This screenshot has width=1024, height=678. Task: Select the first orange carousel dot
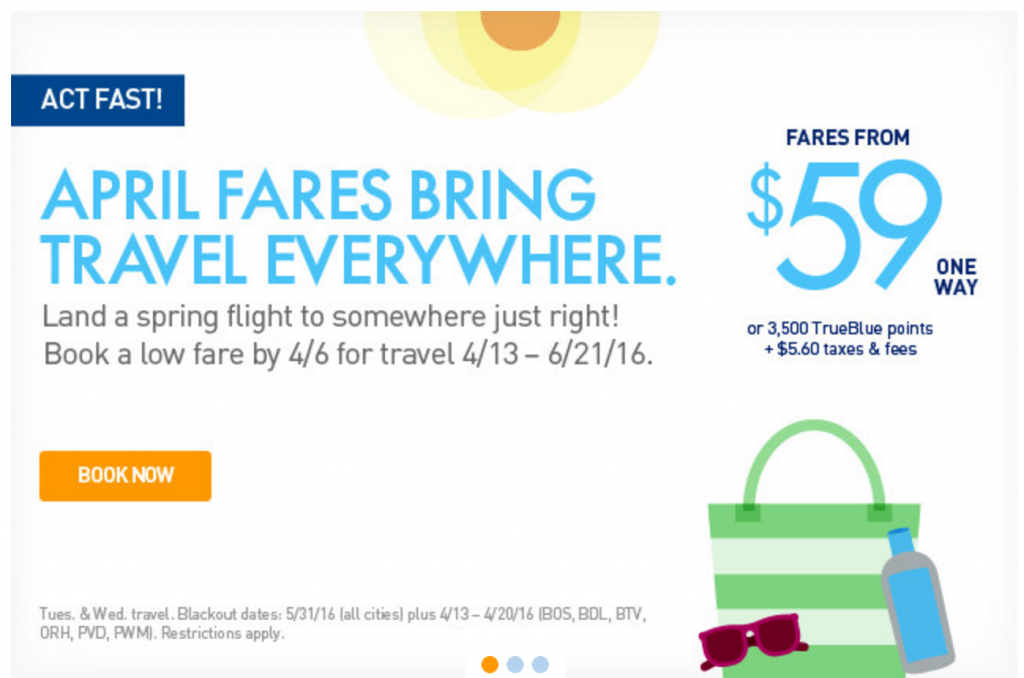[x=490, y=664]
